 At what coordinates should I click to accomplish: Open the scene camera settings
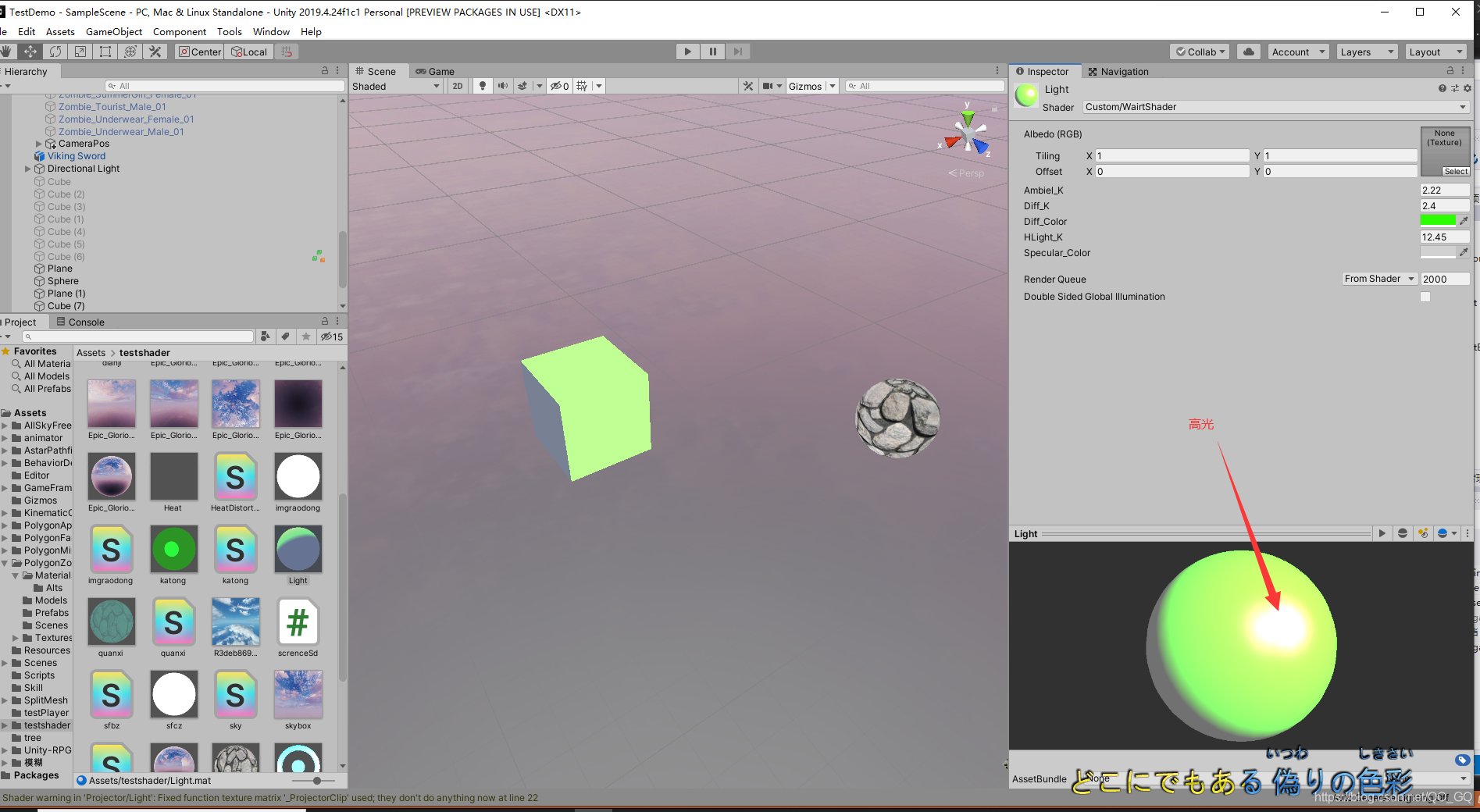tap(768, 86)
